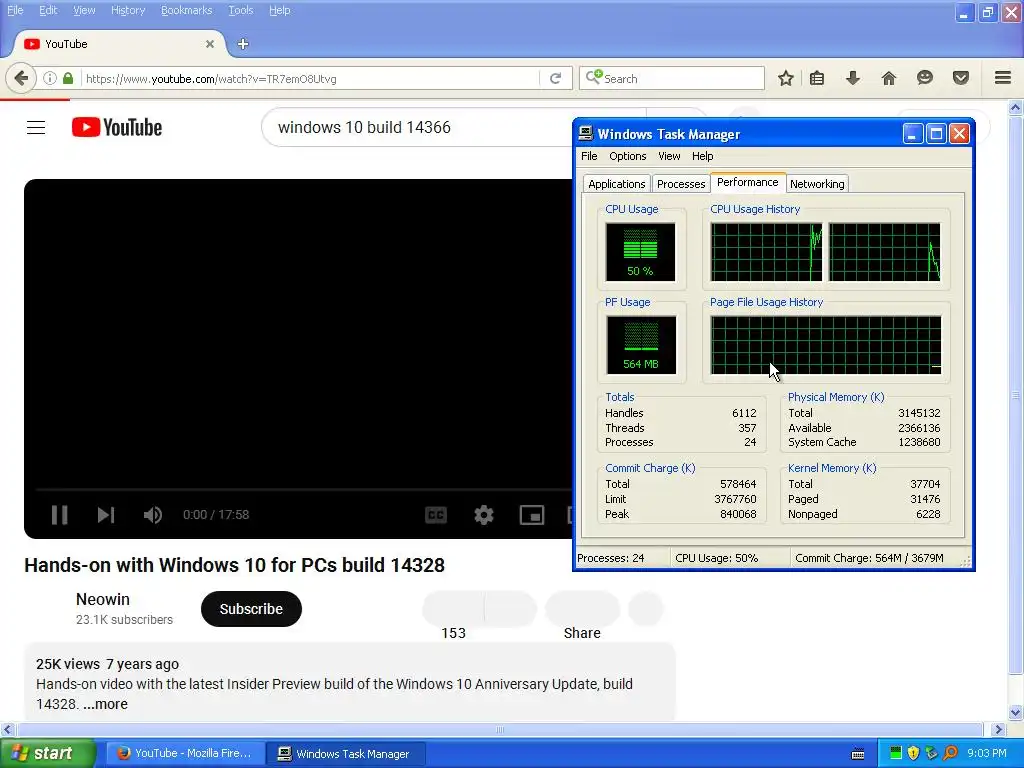This screenshot has height=768, width=1024.
Task: Skip to next video
Action: tap(106, 515)
